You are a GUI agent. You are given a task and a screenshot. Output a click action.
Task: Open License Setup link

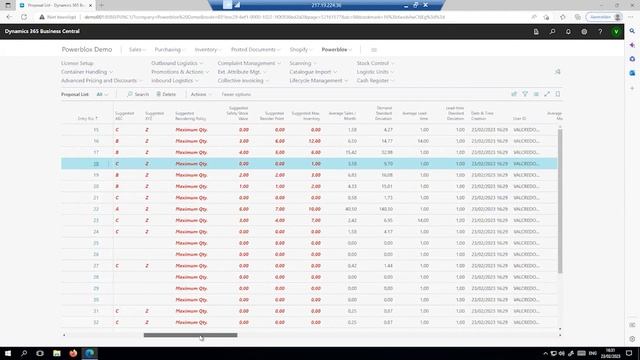[77, 63]
